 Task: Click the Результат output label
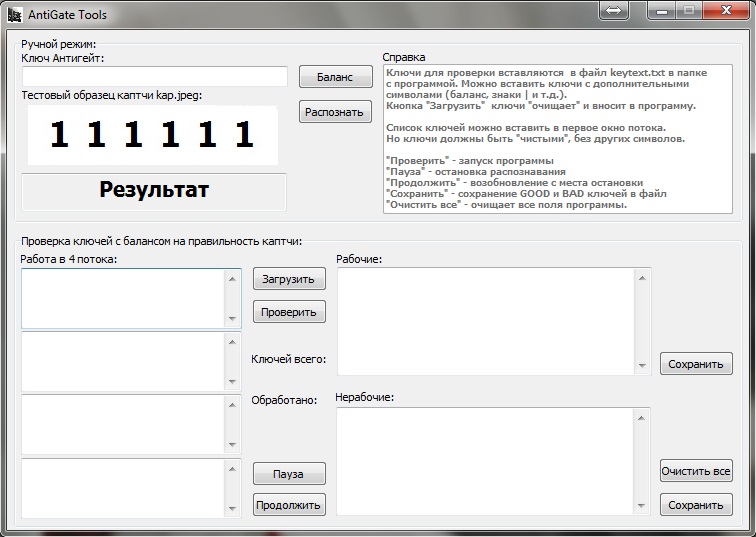[x=154, y=191]
